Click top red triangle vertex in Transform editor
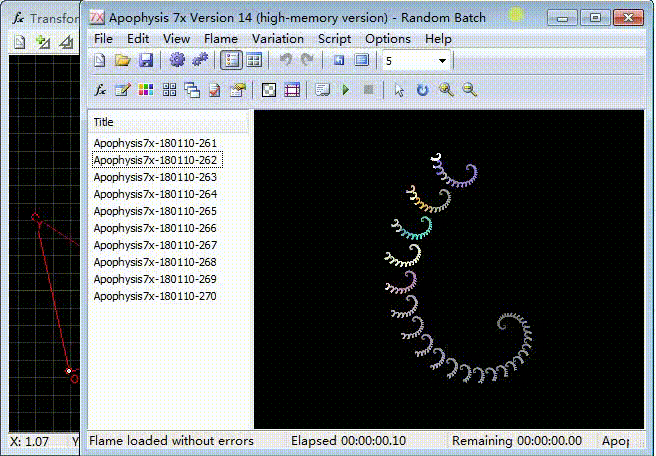This screenshot has height=456, width=656. click(35, 217)
